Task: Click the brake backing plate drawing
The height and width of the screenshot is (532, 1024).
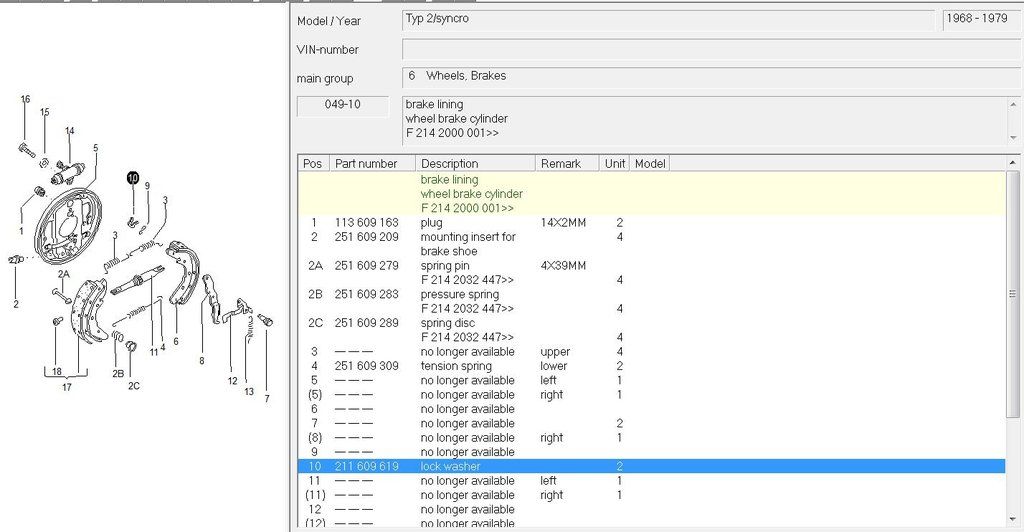Action: [x=68, y=227]
